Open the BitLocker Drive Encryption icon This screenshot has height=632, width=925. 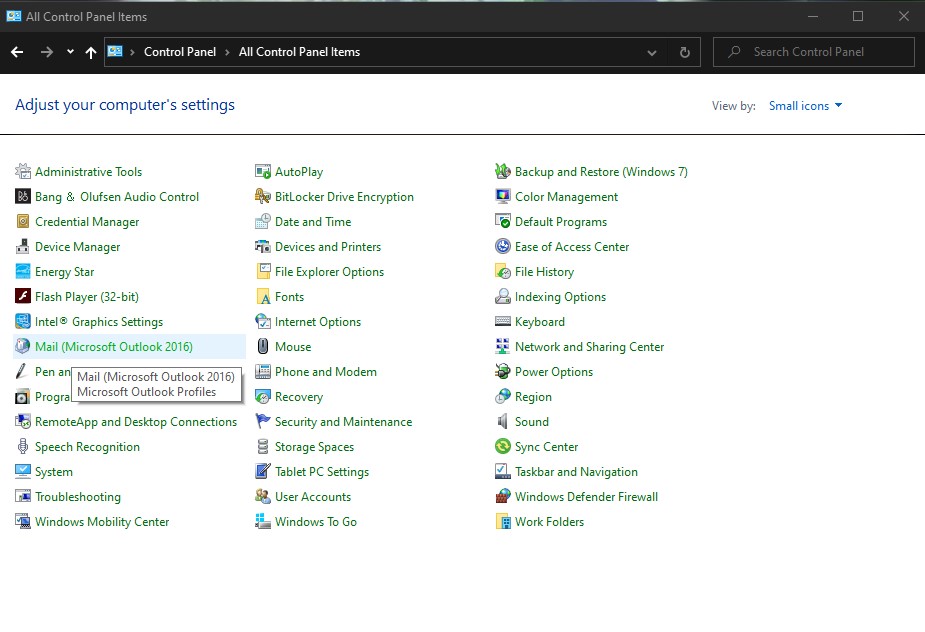263,197
